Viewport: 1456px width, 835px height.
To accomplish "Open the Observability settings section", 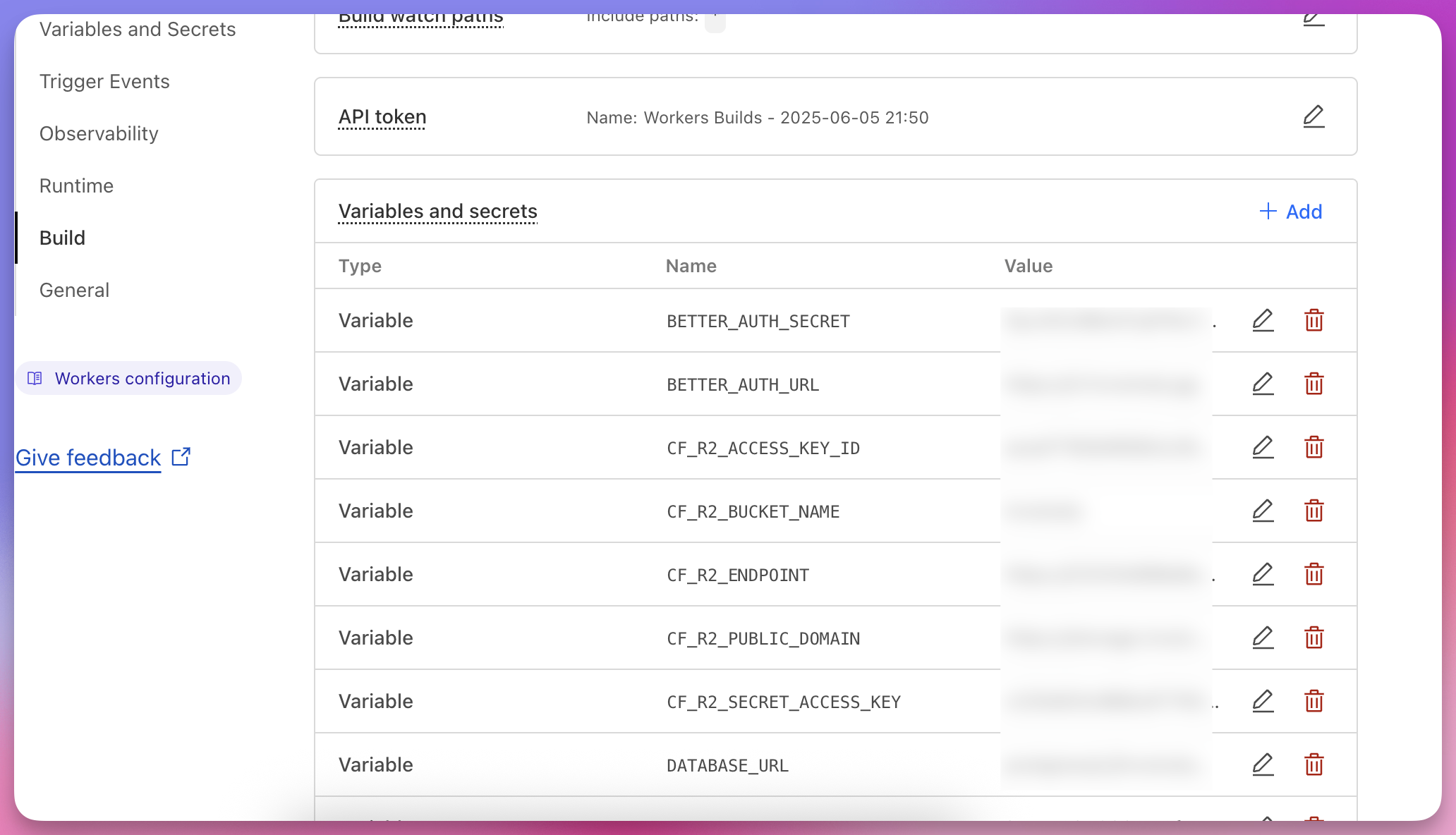I will pos(99,134).
